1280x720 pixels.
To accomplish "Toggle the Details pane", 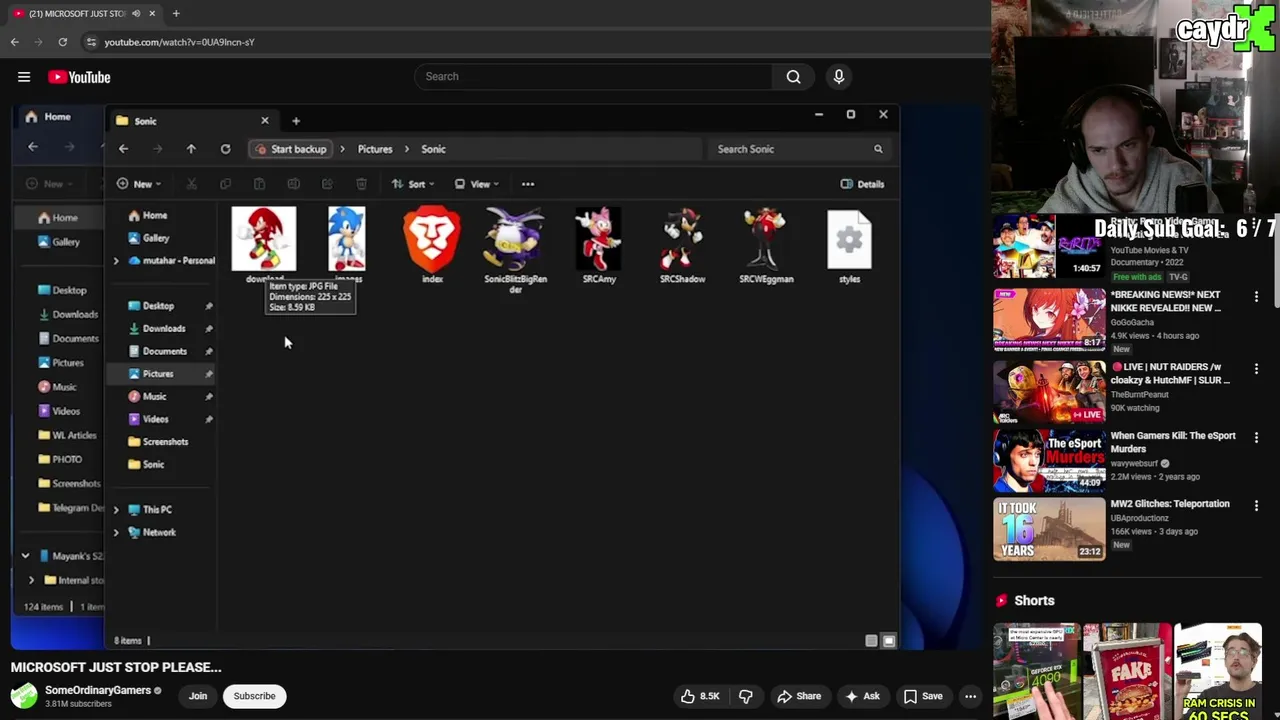I will [x=862, y=184].
